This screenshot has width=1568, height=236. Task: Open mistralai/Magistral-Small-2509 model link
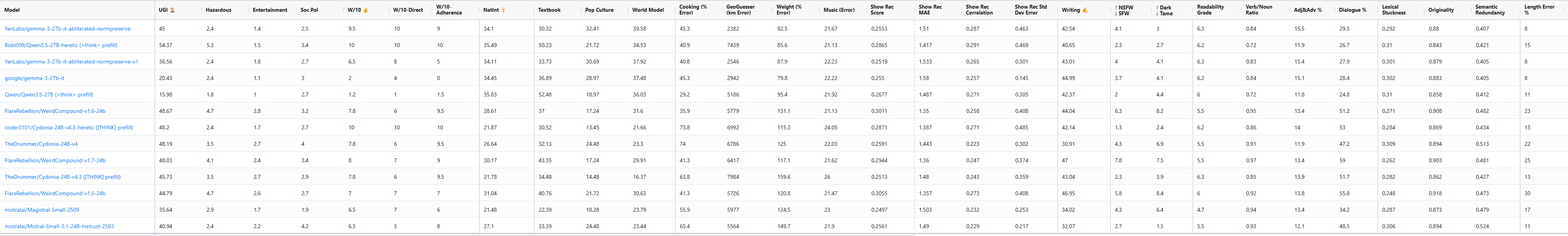click(42, 210)
